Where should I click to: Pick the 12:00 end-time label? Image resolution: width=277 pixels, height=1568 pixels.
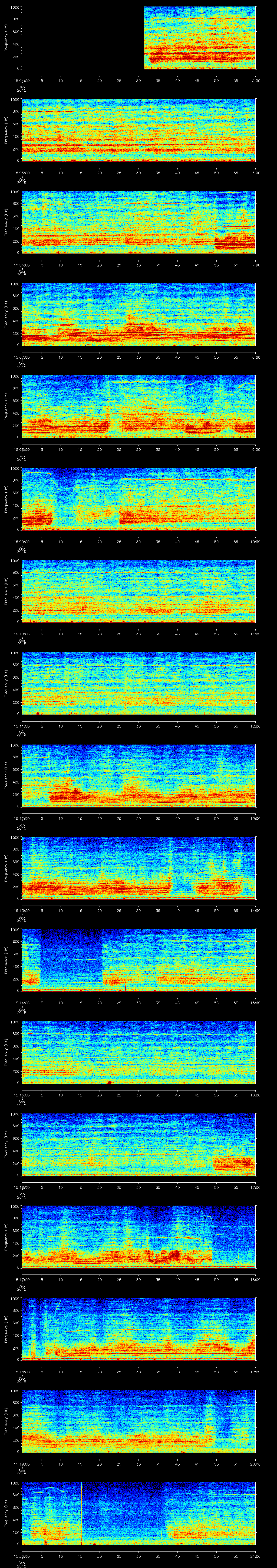pos(255,726)
